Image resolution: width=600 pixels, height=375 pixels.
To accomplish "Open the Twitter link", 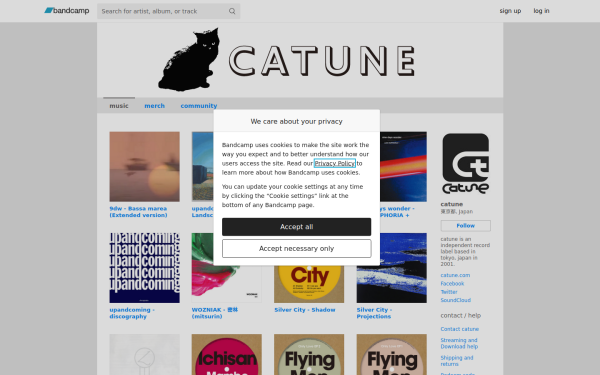I will click(x=449, y=292).
